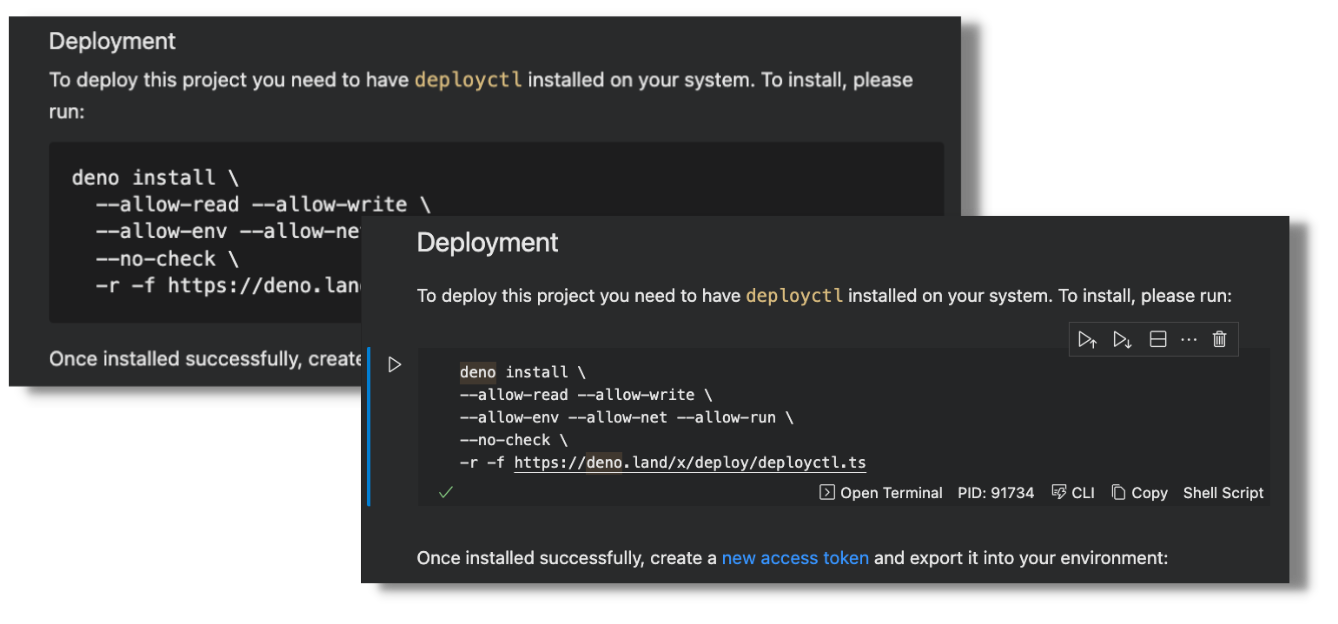
Task: Delete the cell with trash icon
Action: point(1219,339)
